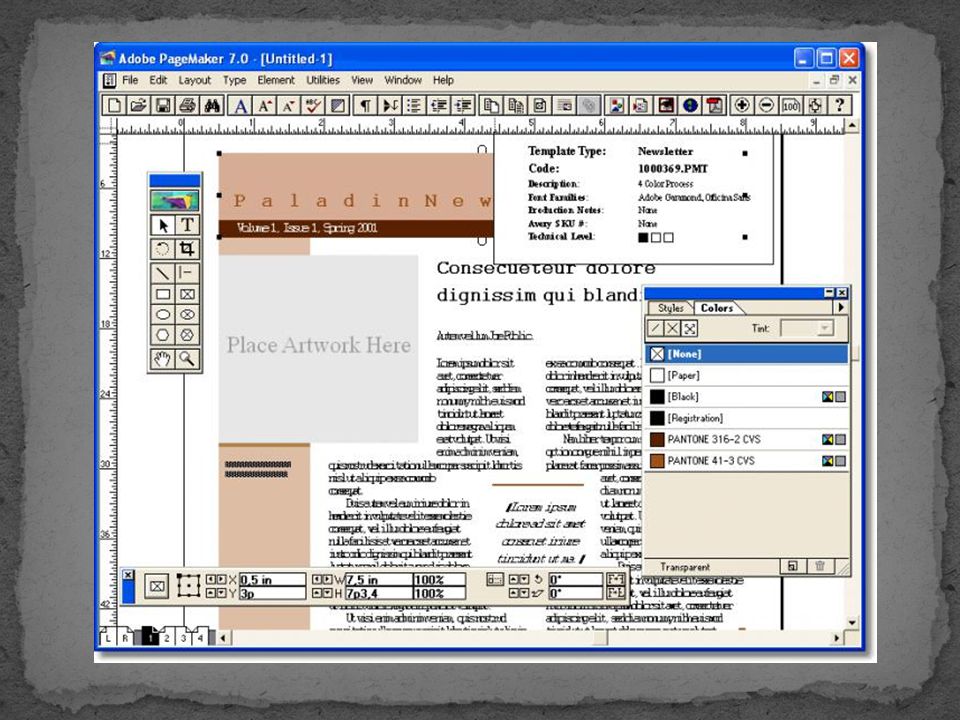The height and width of the screenshot is (720, 960).
Task: Click the Y position field showing 3p
Action: [x=272, y=593]
